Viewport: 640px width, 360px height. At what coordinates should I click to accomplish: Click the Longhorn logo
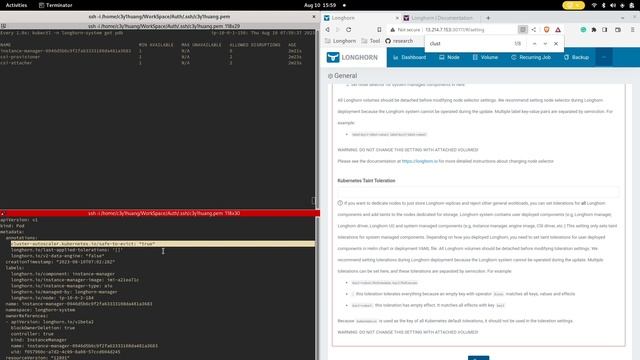pos(352,58)
